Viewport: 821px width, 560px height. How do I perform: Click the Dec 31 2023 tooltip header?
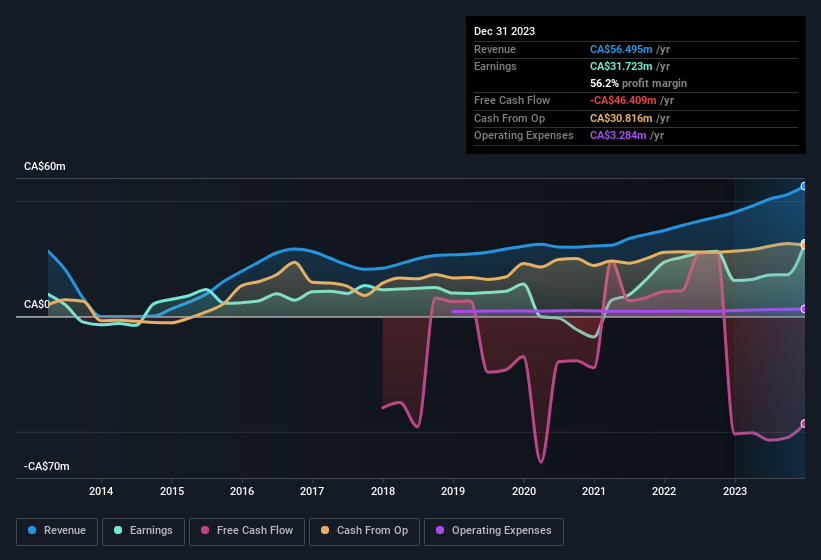(x=504, y=31)
